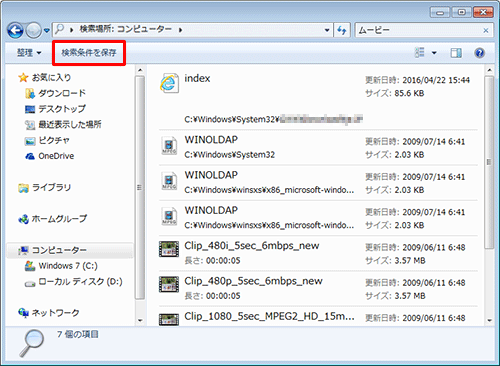Click the Clip_480i_5sec_6mbps_new video thumbnail

tap(169, 249)
